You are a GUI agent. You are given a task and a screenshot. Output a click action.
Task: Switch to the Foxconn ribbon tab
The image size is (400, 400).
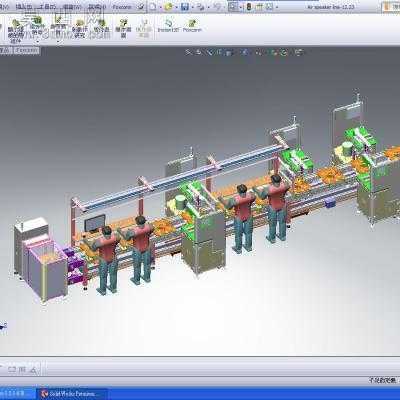coord(27,50)
